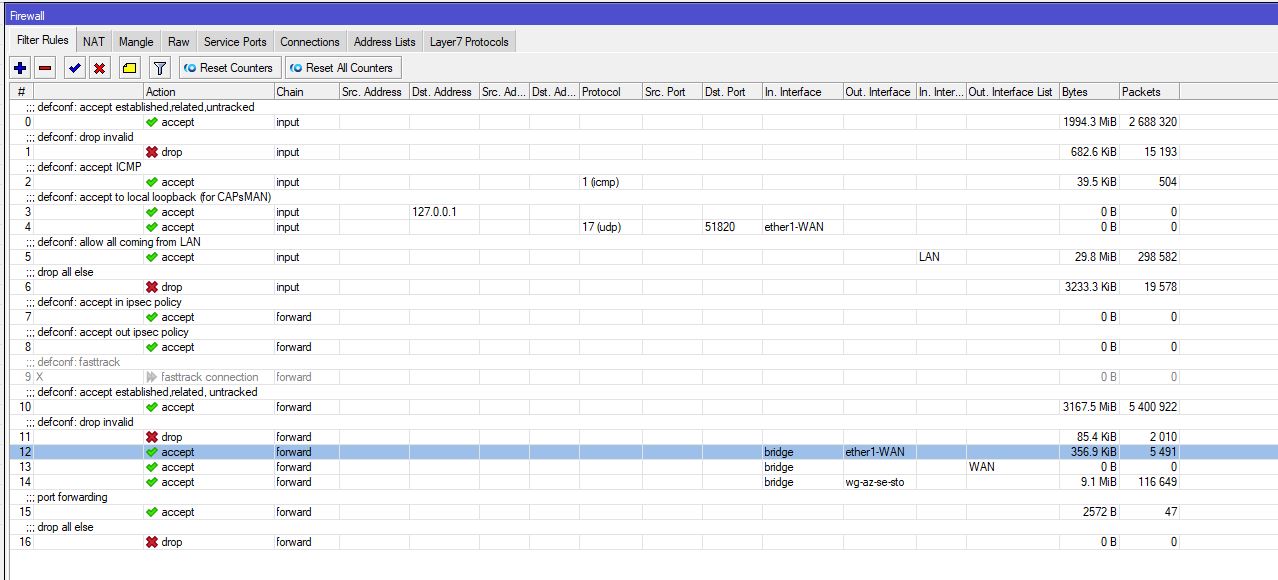Click 'defconf: fasttrack' comment
Screen dimensions: 1278x580
[79, 362]
